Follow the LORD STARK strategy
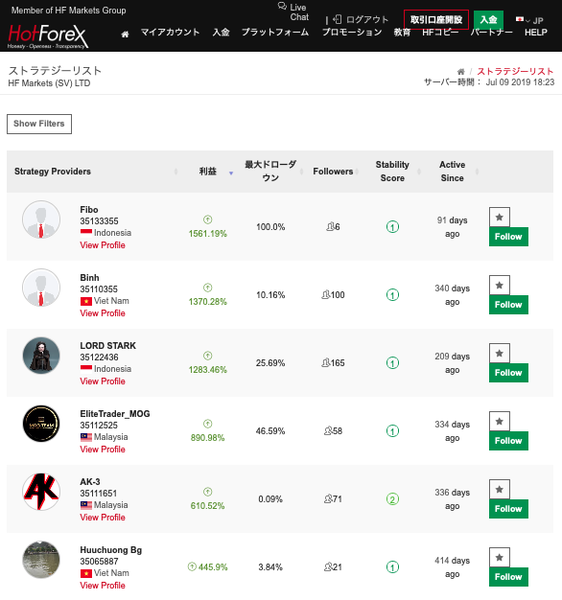 [x=508, y=373]
